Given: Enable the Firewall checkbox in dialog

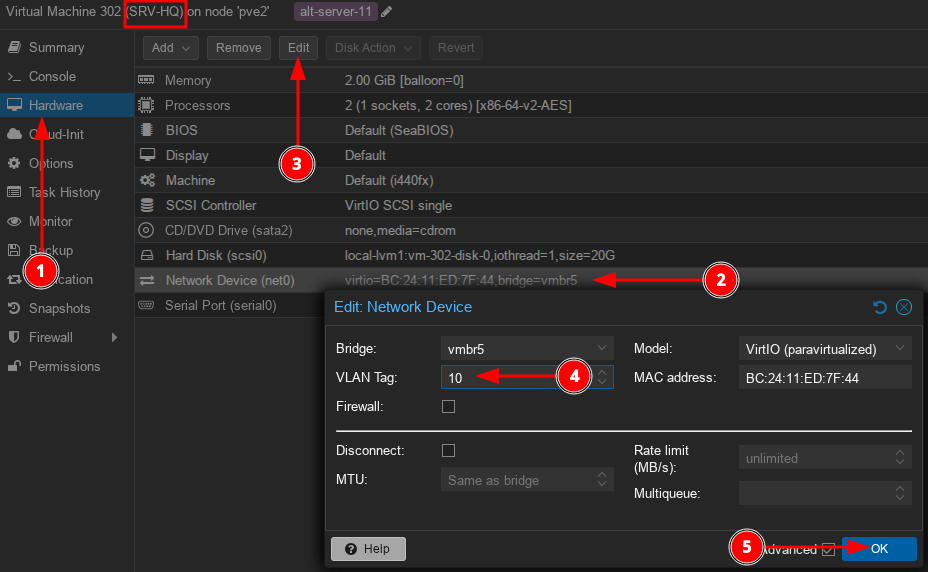Looking at the screenshot, I should [448, 407].
